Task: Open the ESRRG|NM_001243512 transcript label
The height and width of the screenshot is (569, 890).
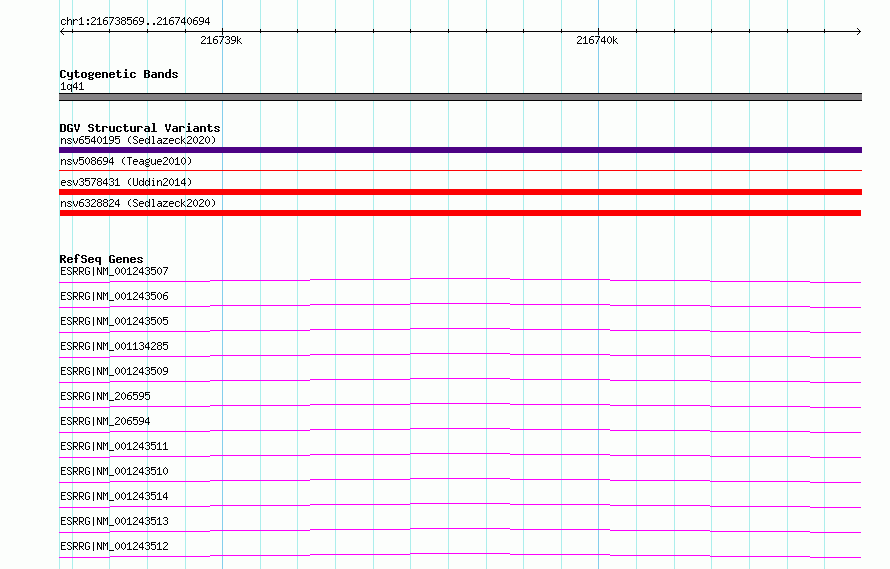Action: tap(114, 546)
